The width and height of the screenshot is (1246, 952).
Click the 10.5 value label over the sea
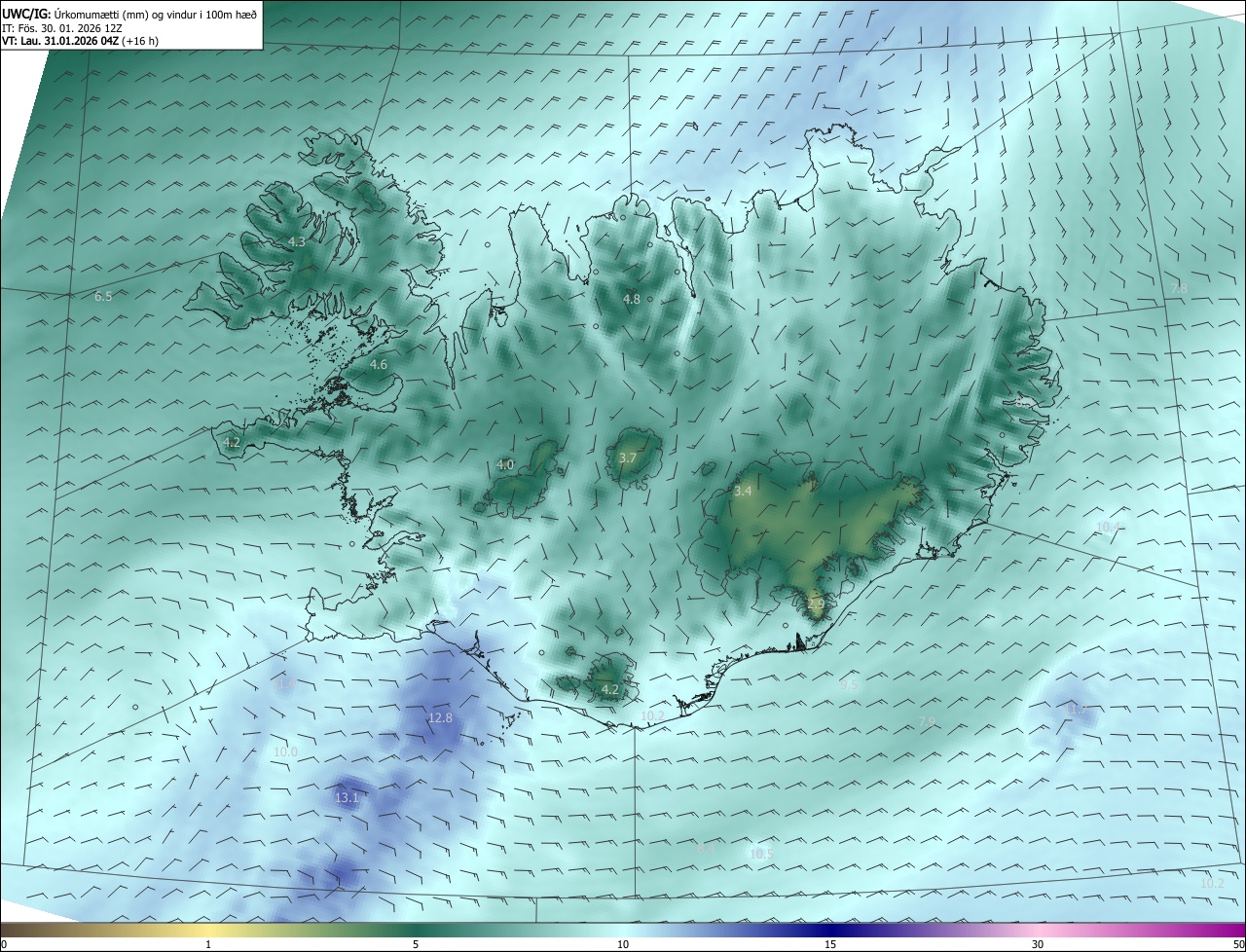coord(761,854)
